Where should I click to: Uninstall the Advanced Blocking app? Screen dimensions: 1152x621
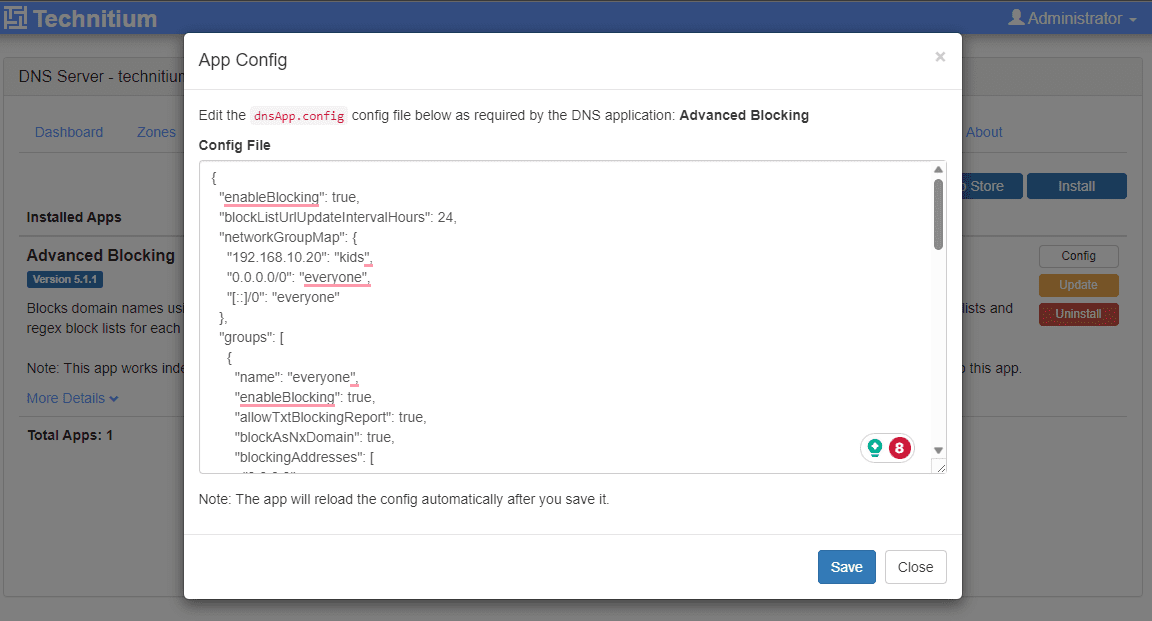[x=1078, y=314]
